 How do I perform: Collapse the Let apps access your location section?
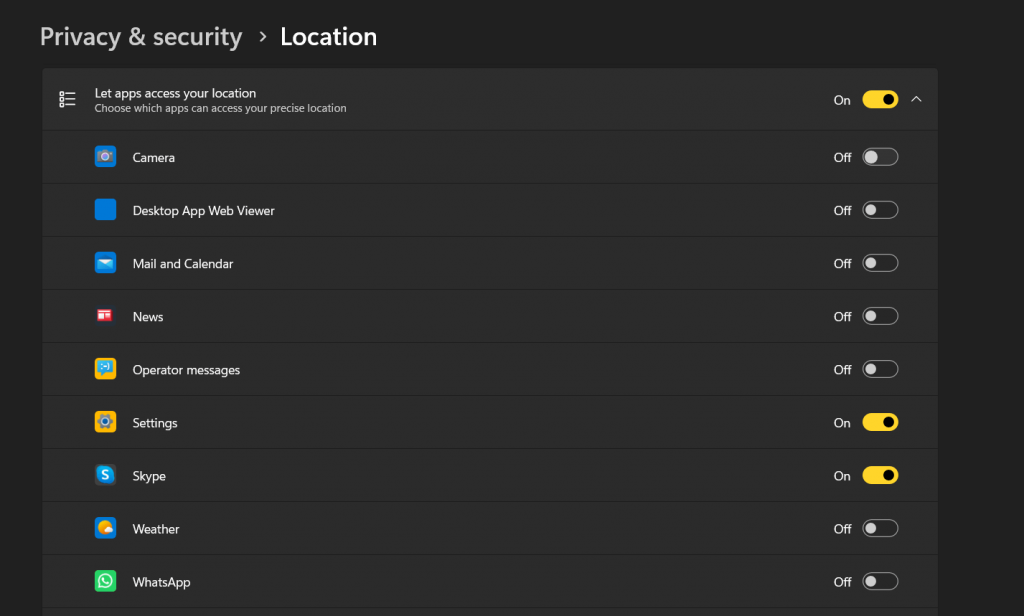click(x=916, y=99)
